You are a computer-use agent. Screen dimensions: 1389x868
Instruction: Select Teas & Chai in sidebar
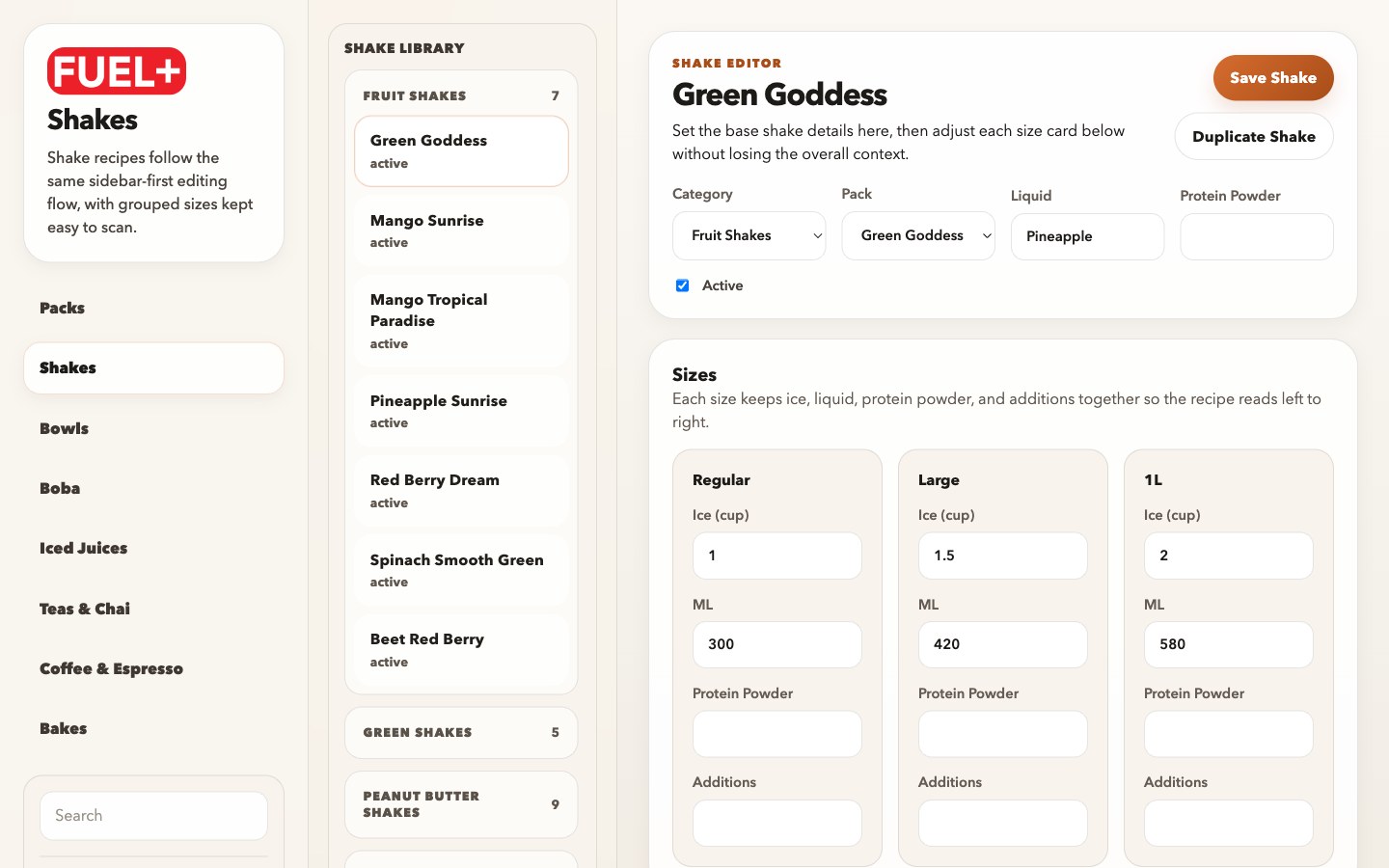(153, 609)
